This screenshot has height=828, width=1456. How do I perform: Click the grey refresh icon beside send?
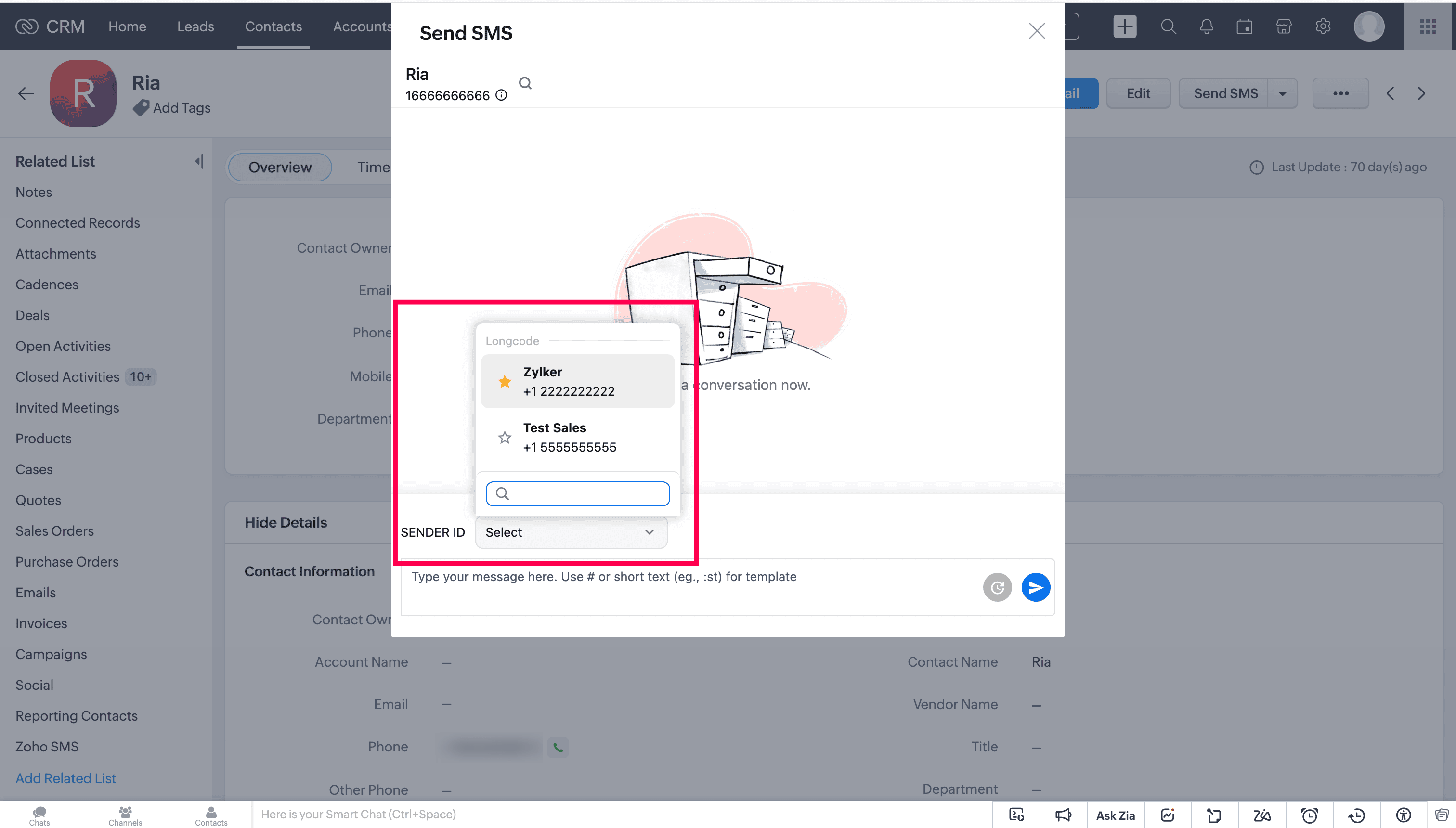tap(997, 587)
